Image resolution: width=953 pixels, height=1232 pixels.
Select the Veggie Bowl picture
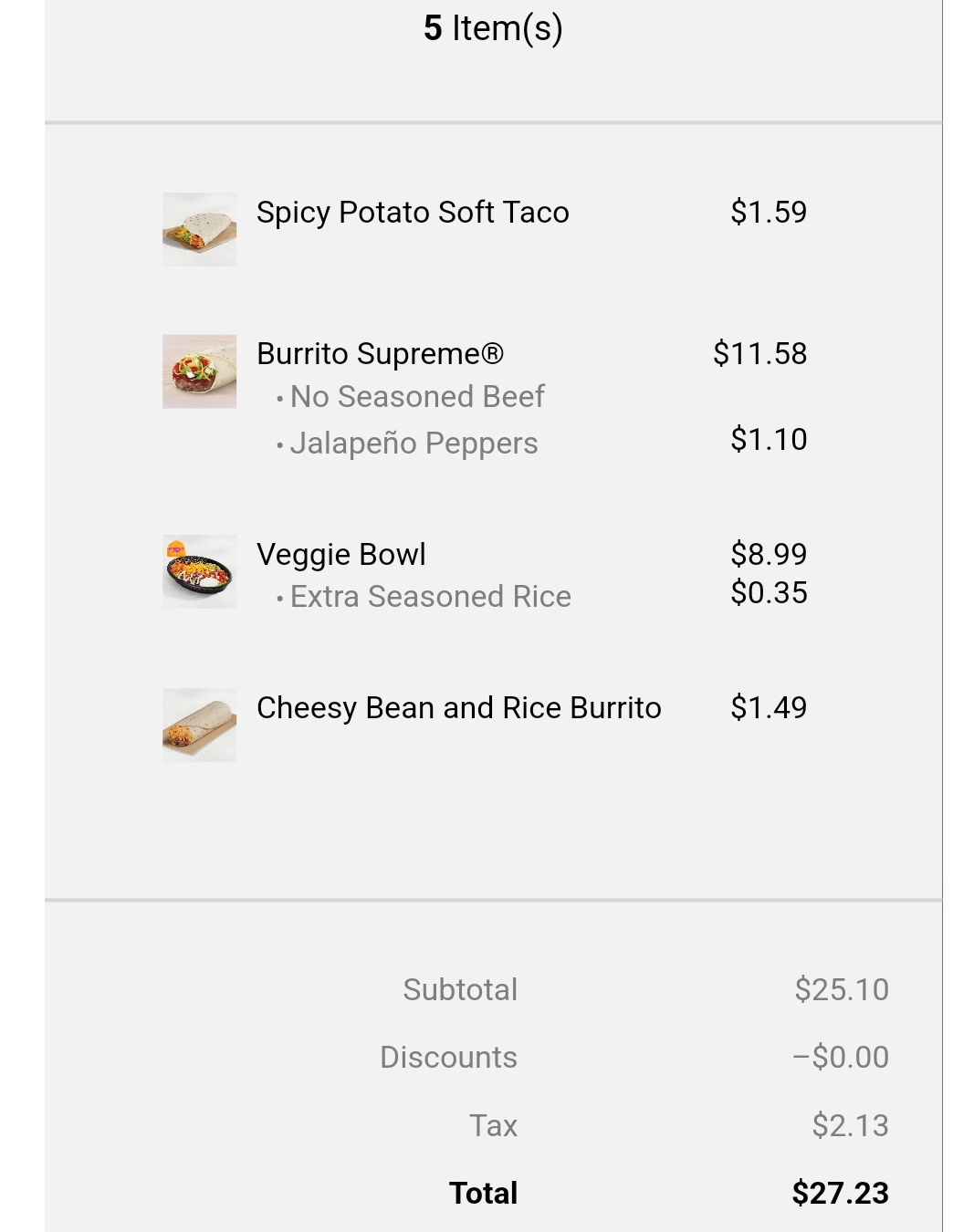pos(199,571)
